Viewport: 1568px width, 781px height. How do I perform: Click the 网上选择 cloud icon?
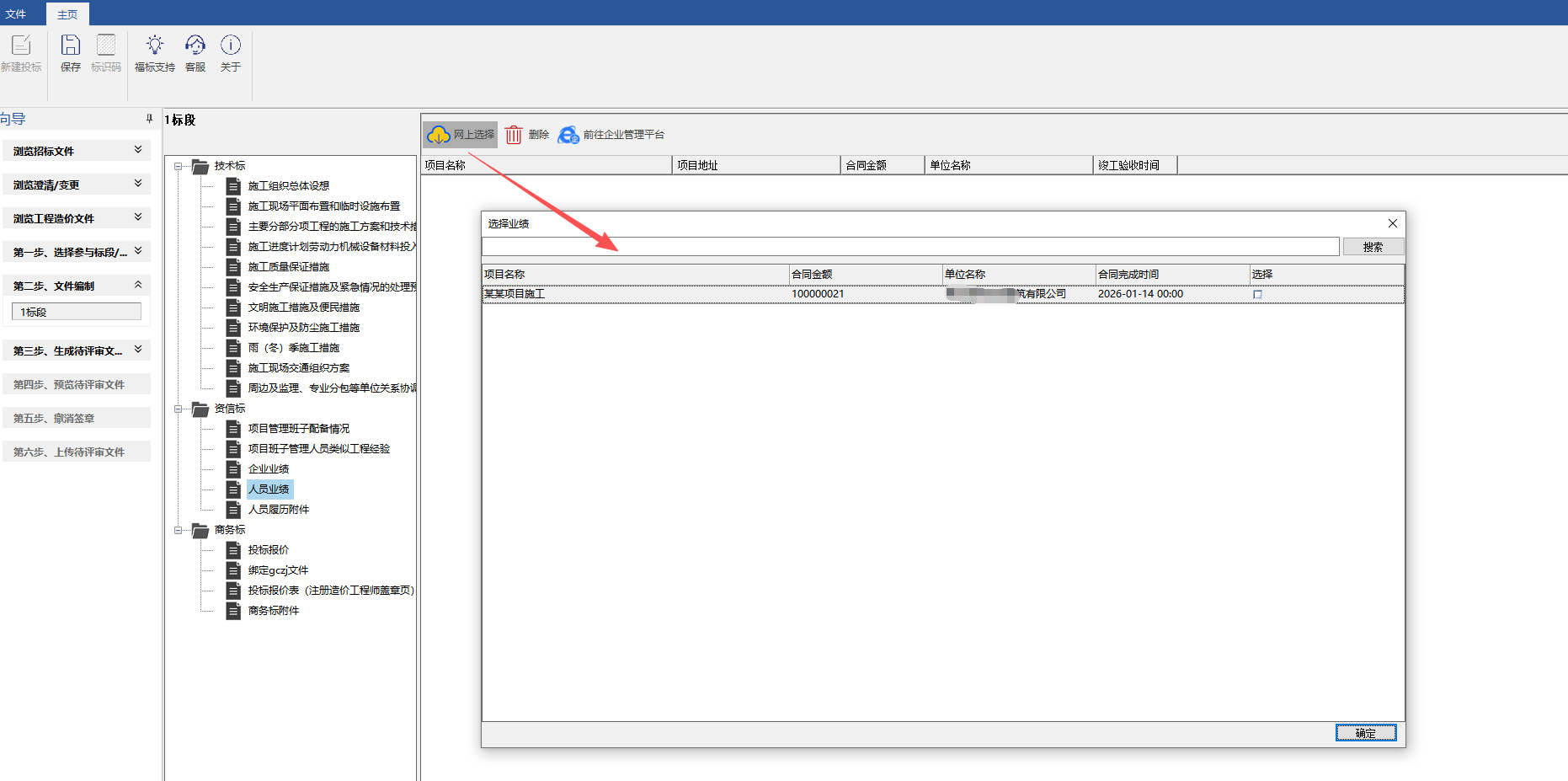coord(438,135)
